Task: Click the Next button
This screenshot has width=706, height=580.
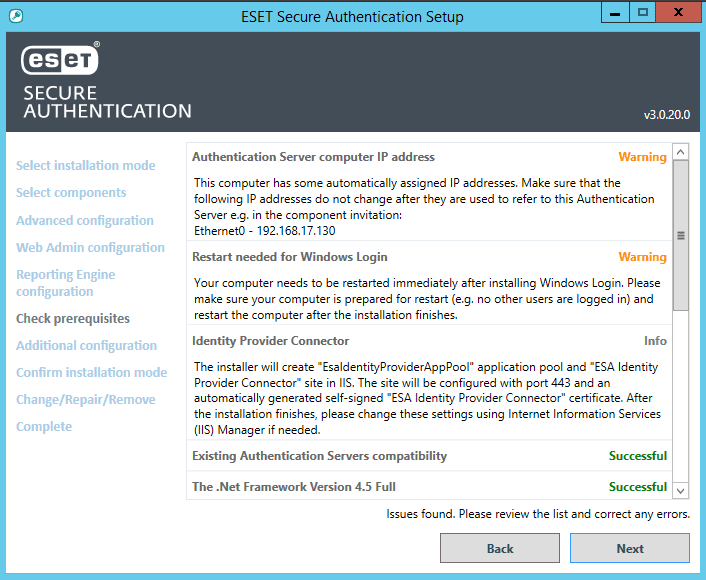Action: pos(629,548)
